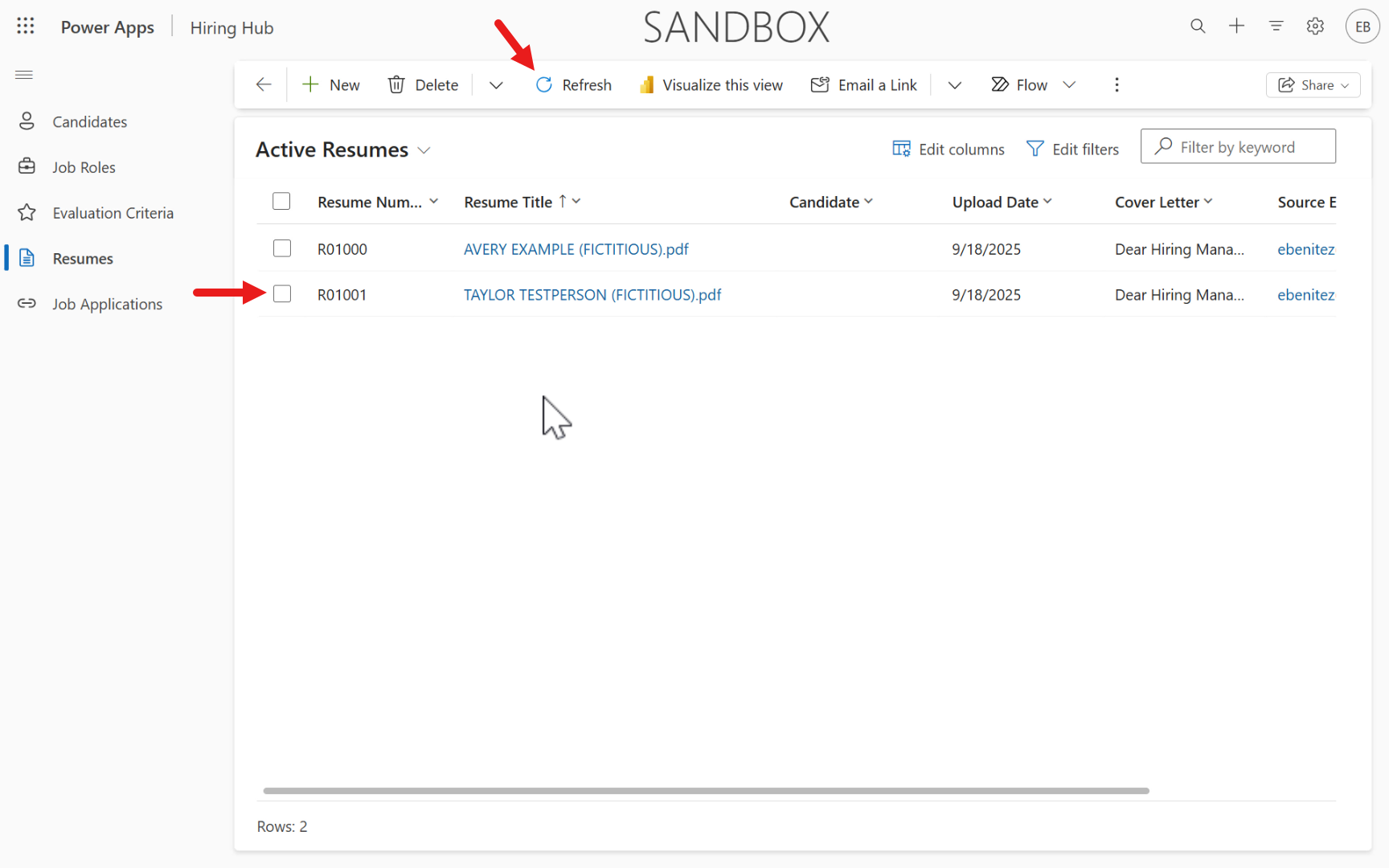The image size is (1389, 868).
Task: Open the Flow dropdown chevron
Action: point(1069,85)
